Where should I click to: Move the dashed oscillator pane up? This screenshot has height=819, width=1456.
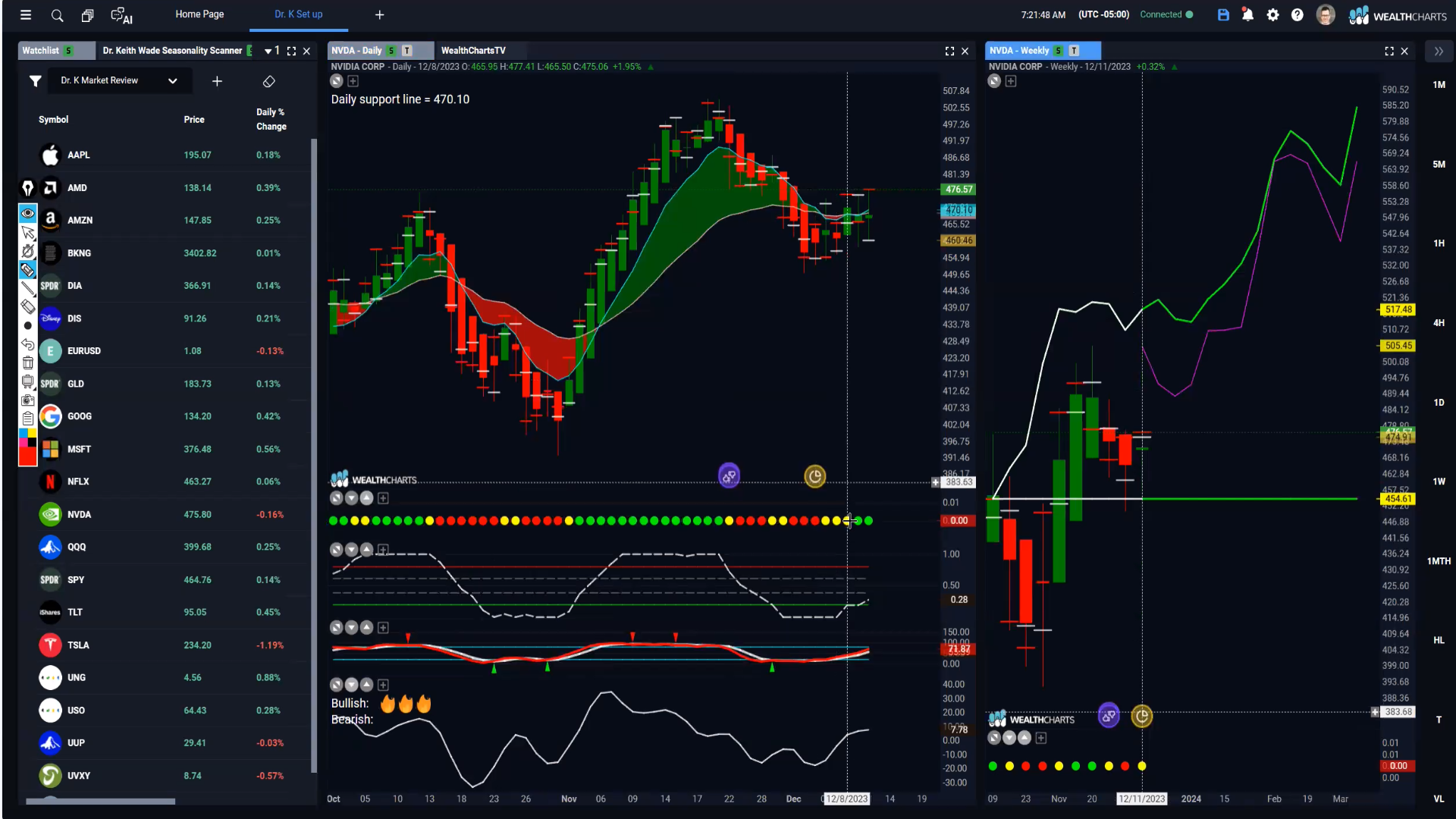click(x=366, y=550)
